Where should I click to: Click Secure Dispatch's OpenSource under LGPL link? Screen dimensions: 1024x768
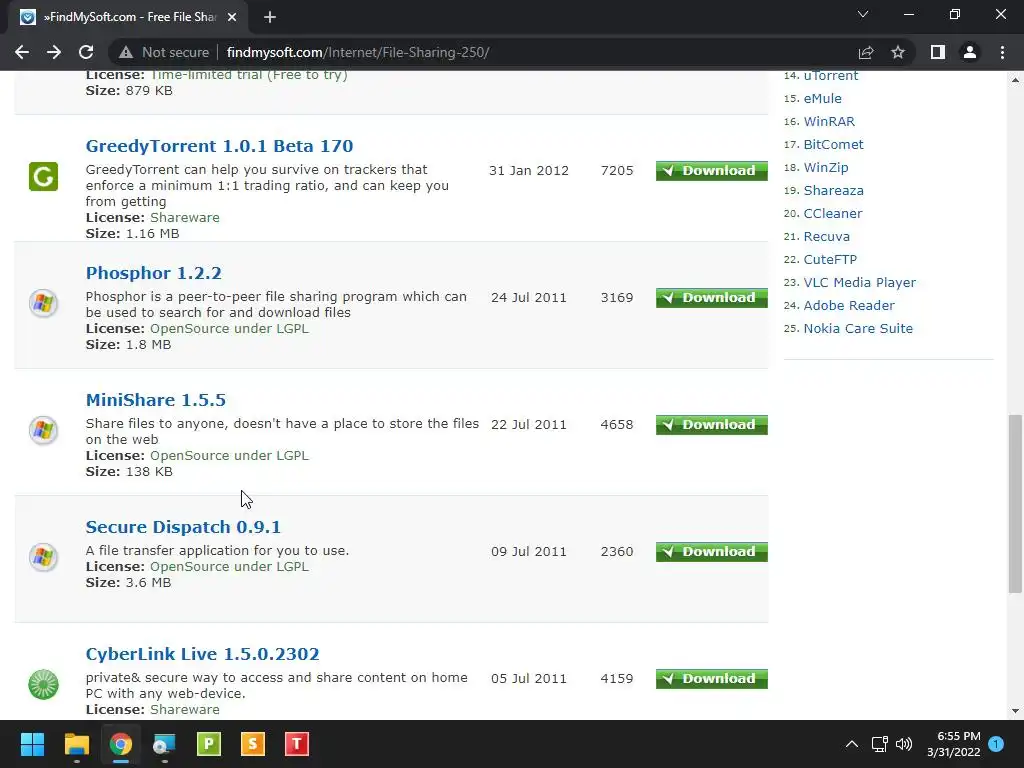coord(229,566)
